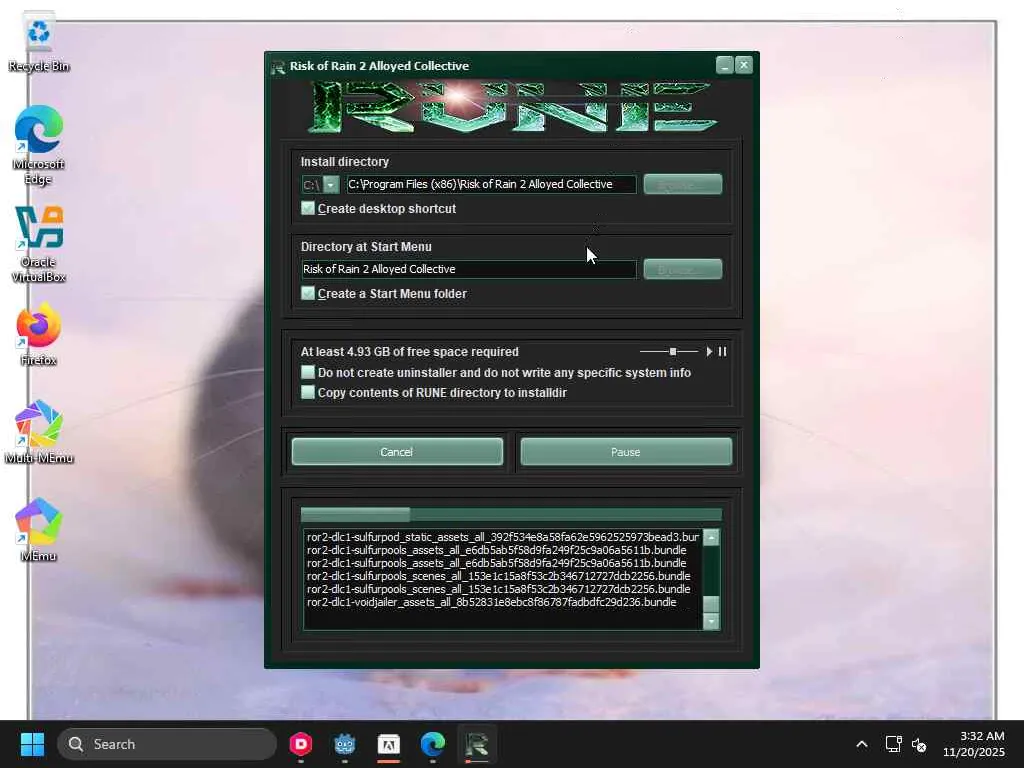Click Browse next to install directory
Image resolution: width=1024 pixels, height=768 pixels.
(682, 184)
